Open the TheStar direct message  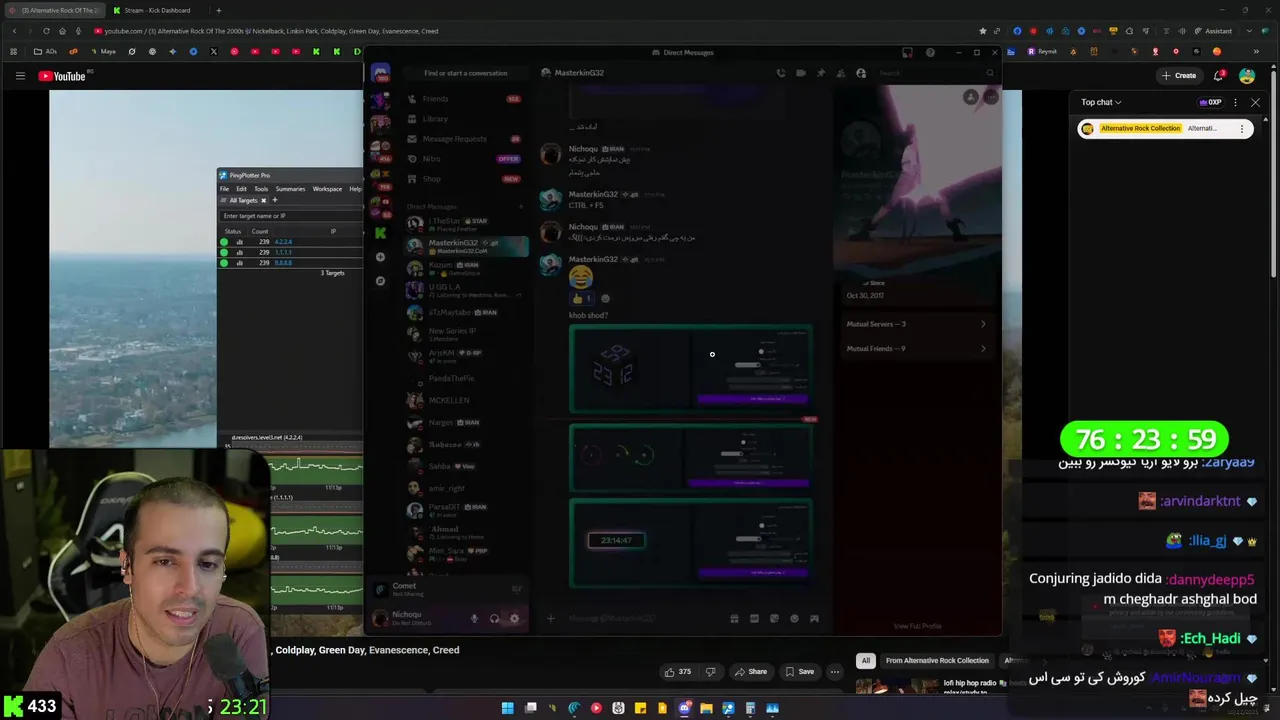[x=465, y=224]
